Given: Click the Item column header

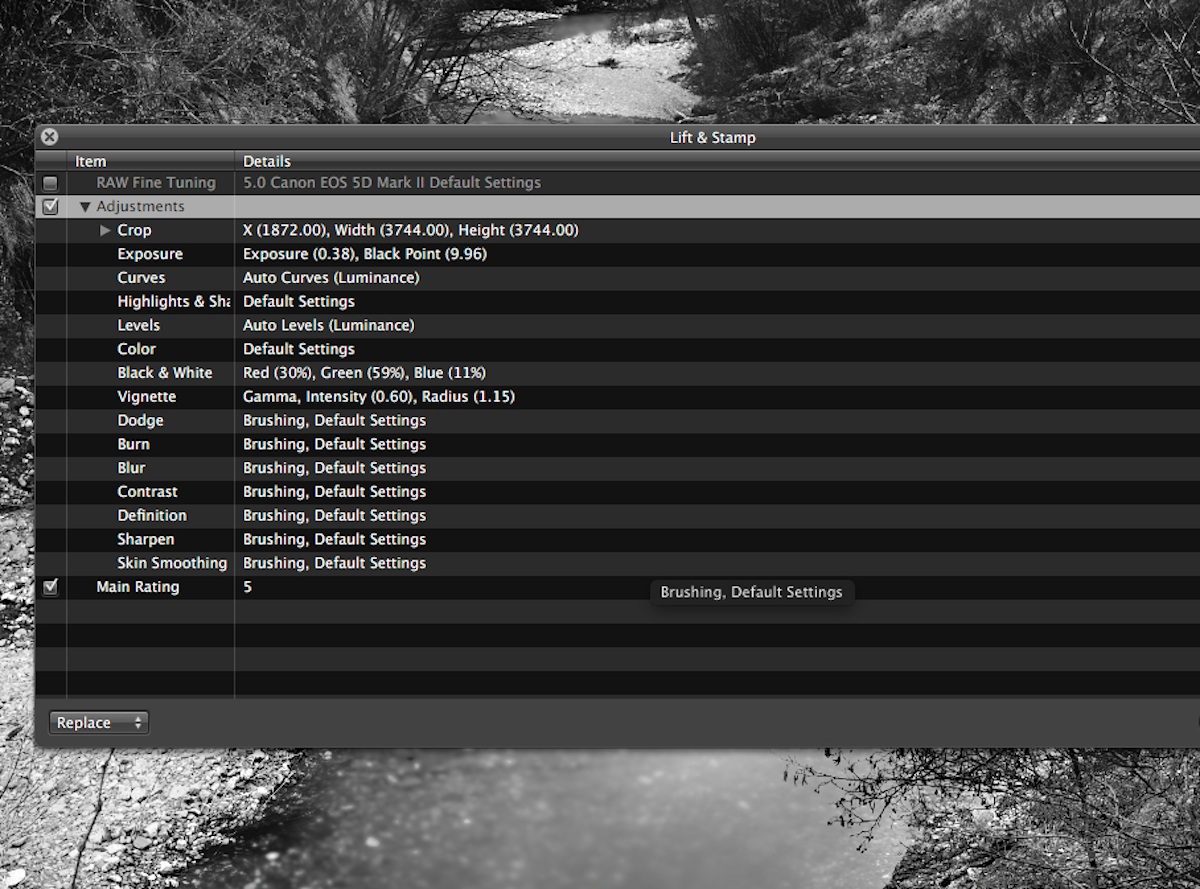Looking at the screenshot, I should 90,161.
